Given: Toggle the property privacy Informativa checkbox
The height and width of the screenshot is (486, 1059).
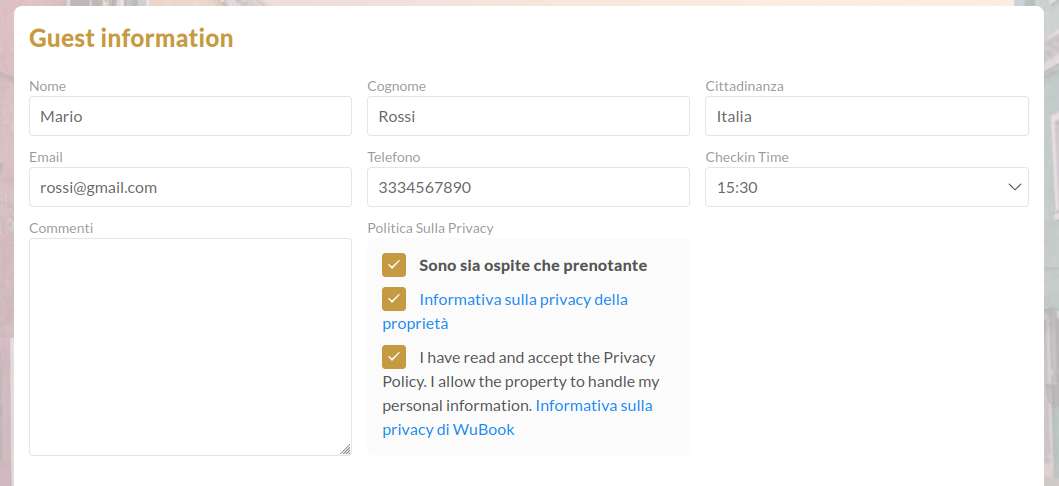Looking at the screenshot, I should click(x=394, y=299).
